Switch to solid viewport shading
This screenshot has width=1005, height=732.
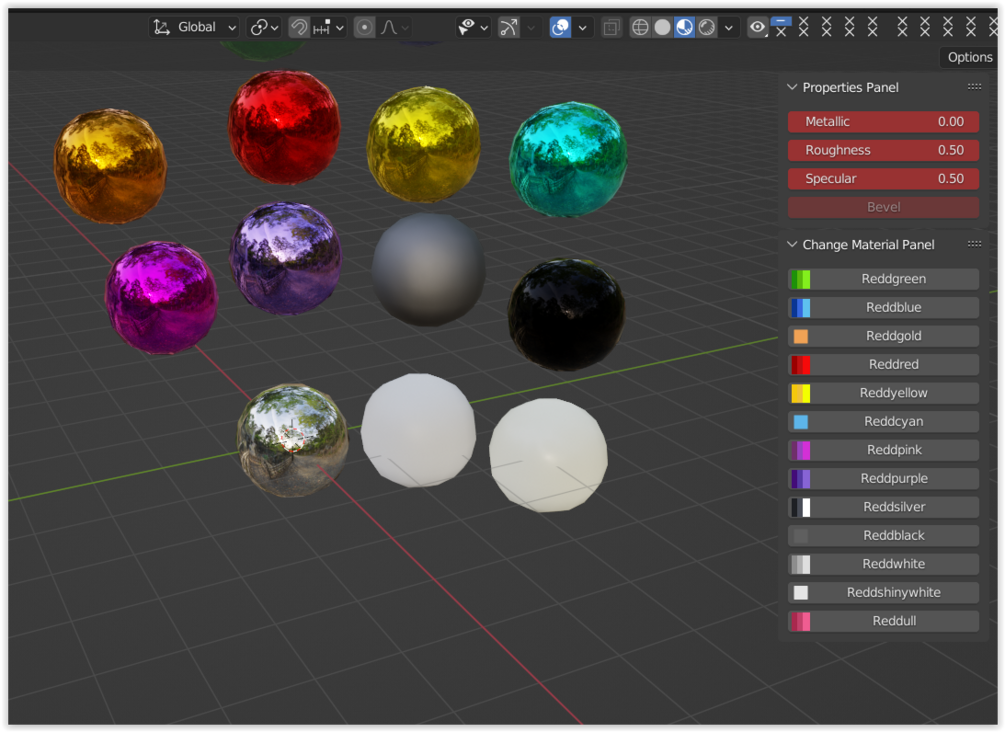pyautogui.click(x=663, y=27)
